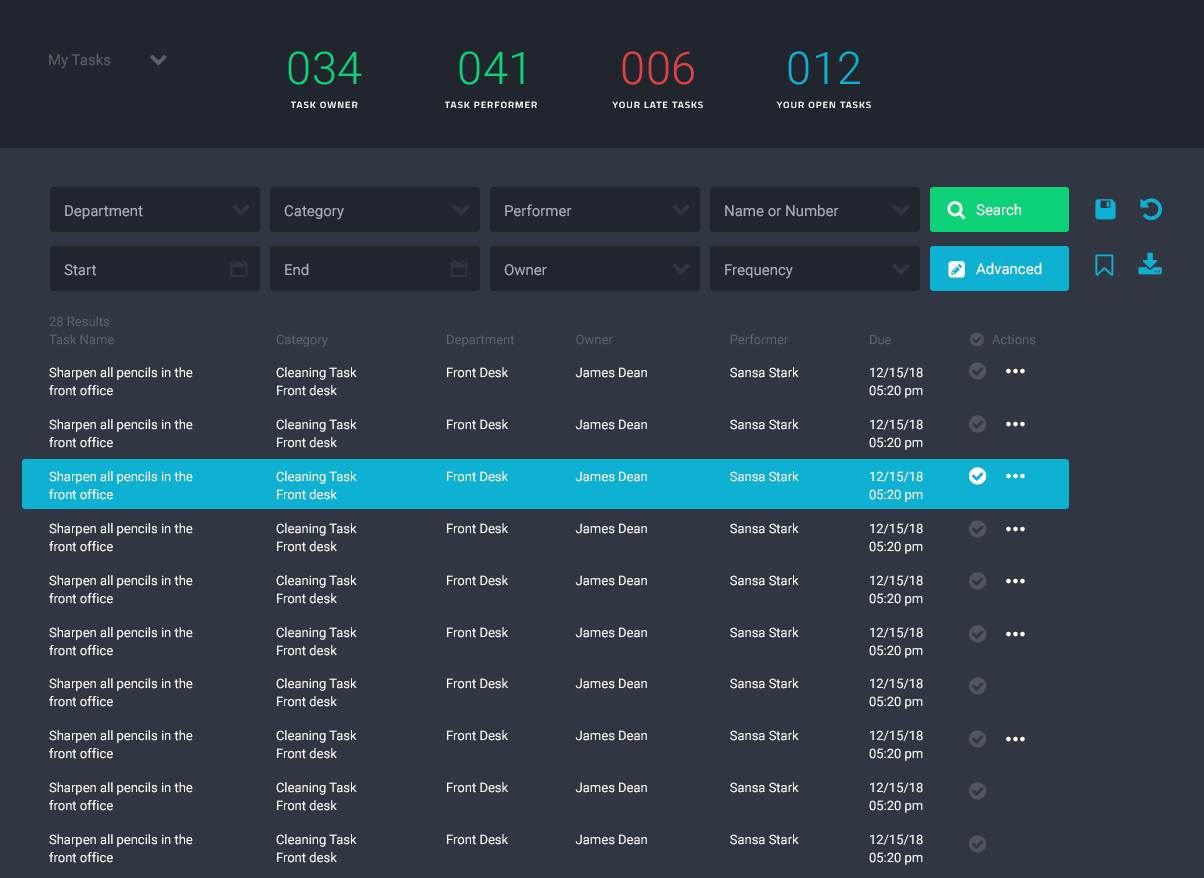Screen dimensions: 1204x878
Task: Toggle the checkmark in the first table row
Action: (978, 371)
